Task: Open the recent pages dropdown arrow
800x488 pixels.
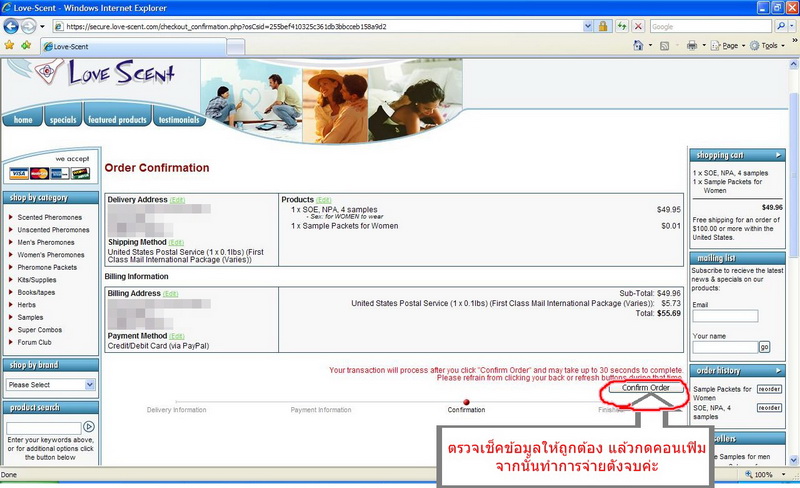Action: coord(42,27)
